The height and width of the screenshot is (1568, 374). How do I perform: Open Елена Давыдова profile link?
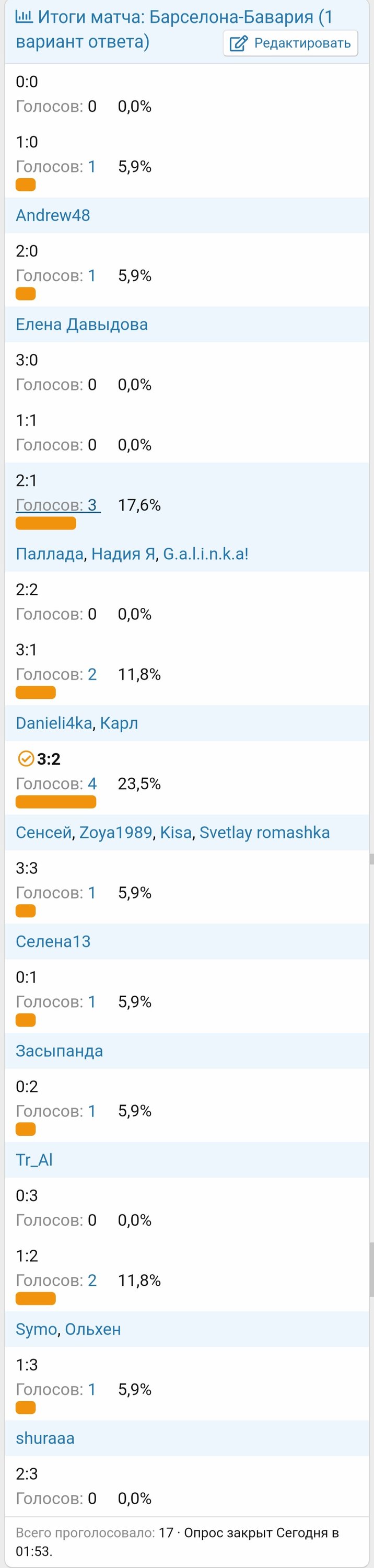[81, 324]
